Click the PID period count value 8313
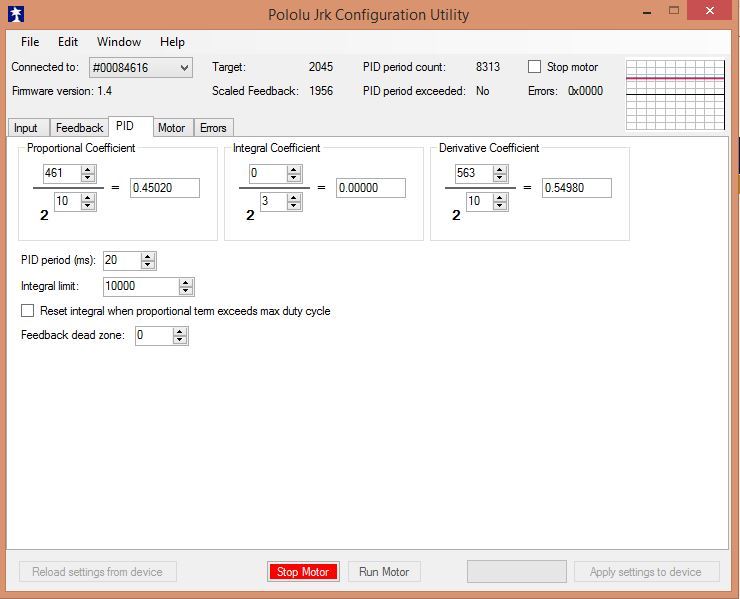This screenshot has width=740, height=599. 488,67
